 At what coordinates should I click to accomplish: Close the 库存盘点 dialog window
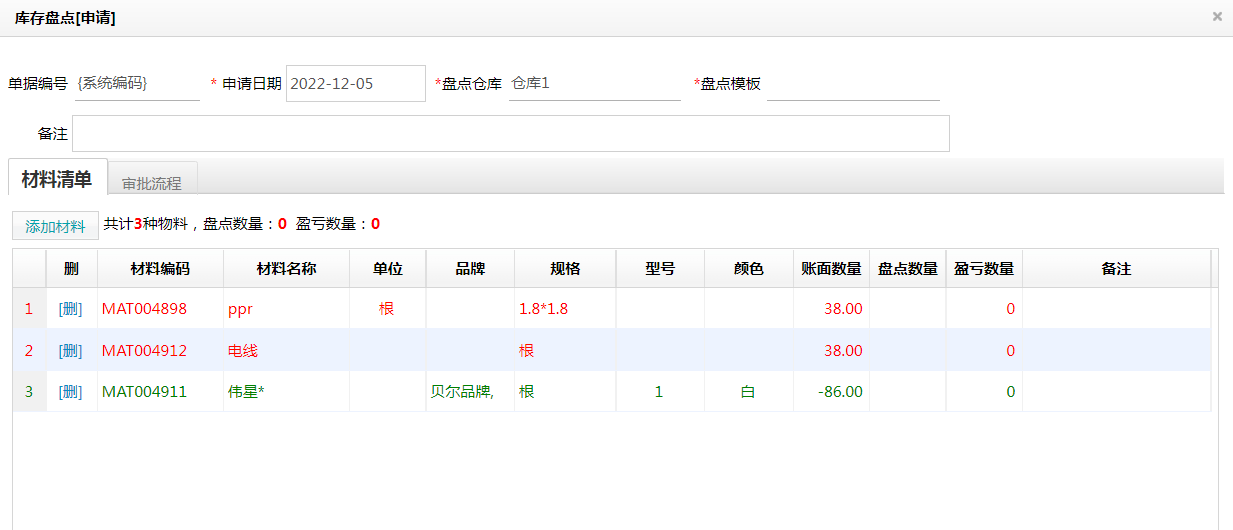1217,16
